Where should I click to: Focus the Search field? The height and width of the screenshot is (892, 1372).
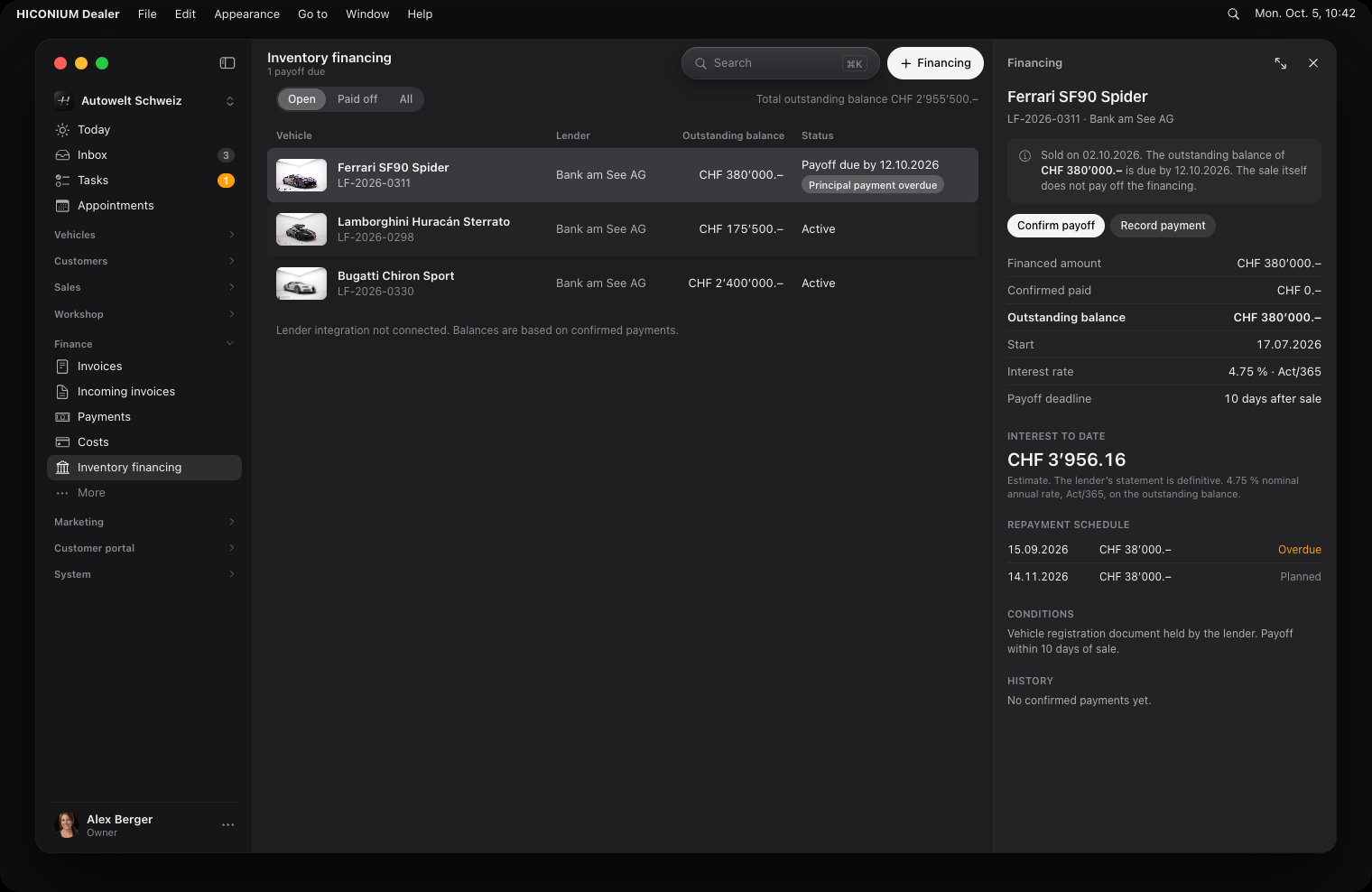781,63
